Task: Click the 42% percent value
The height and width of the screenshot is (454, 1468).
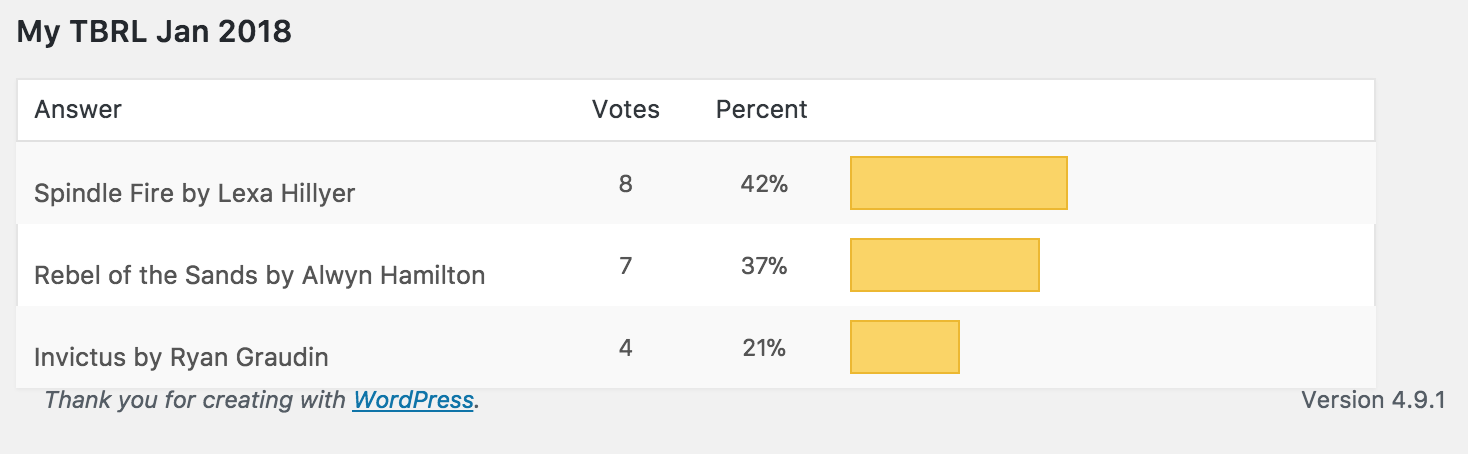Action: click(x=765, y=184)
